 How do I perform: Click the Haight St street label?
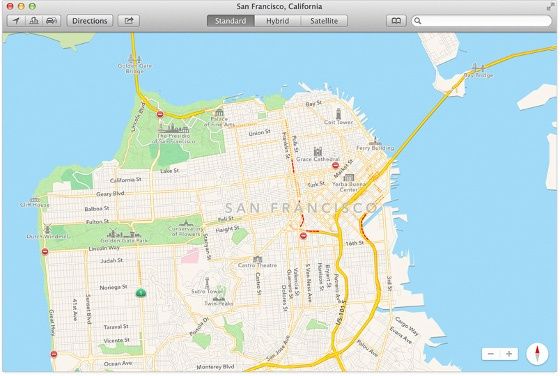[x=227, y=229]
